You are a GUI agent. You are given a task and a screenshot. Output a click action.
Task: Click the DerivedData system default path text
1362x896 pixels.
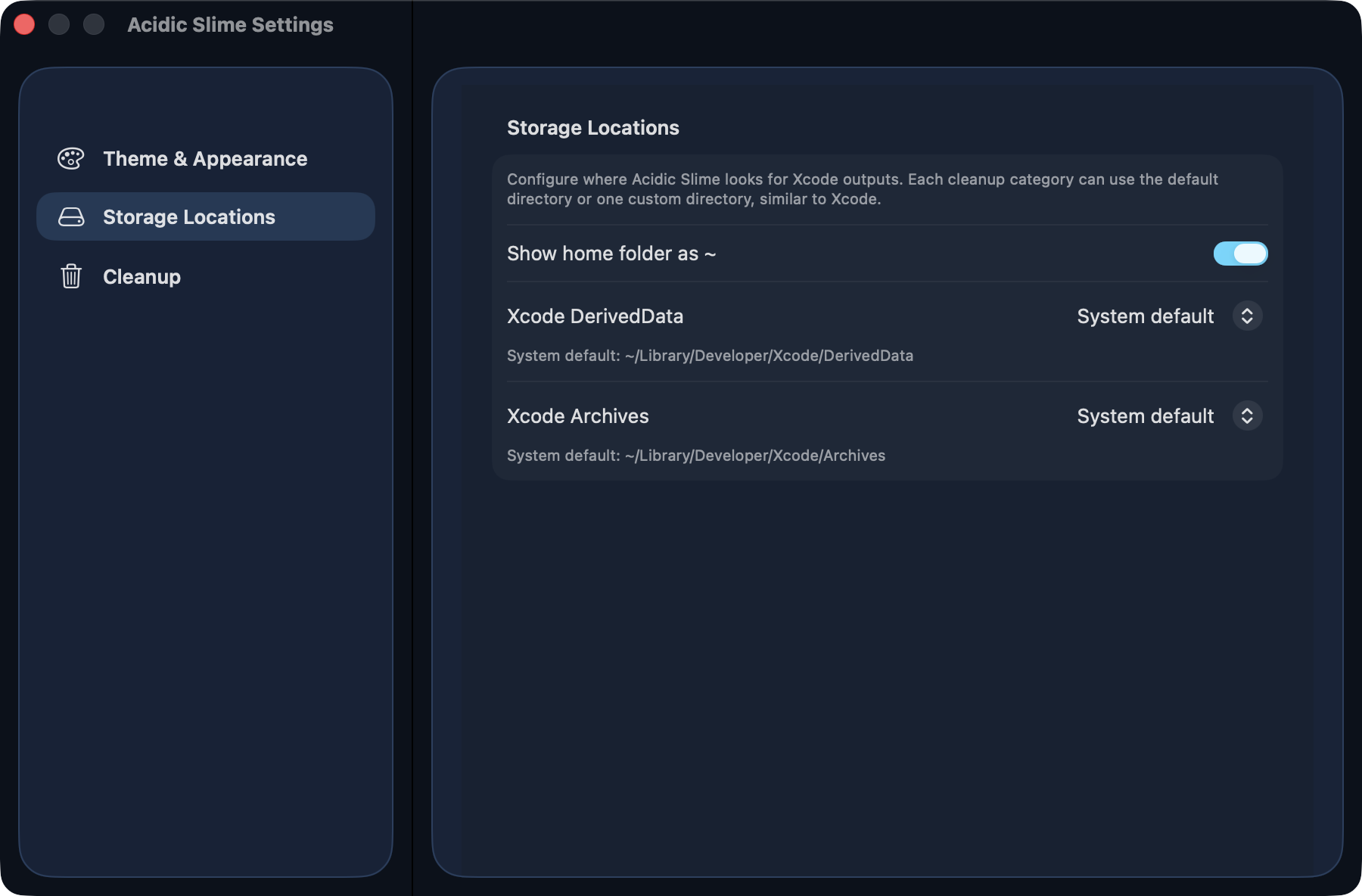point(710,355)
